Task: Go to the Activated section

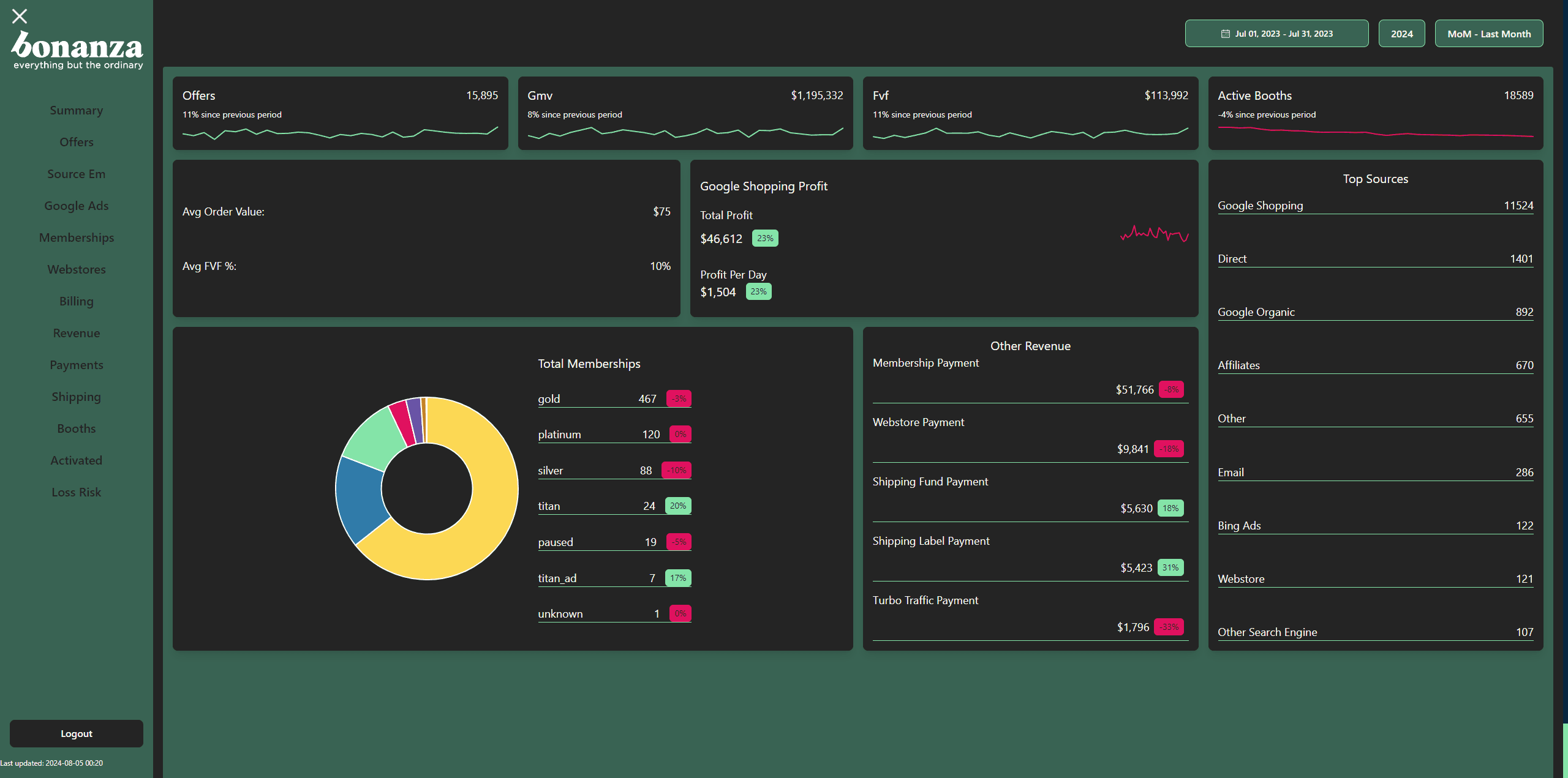Action: click(77, 460)
